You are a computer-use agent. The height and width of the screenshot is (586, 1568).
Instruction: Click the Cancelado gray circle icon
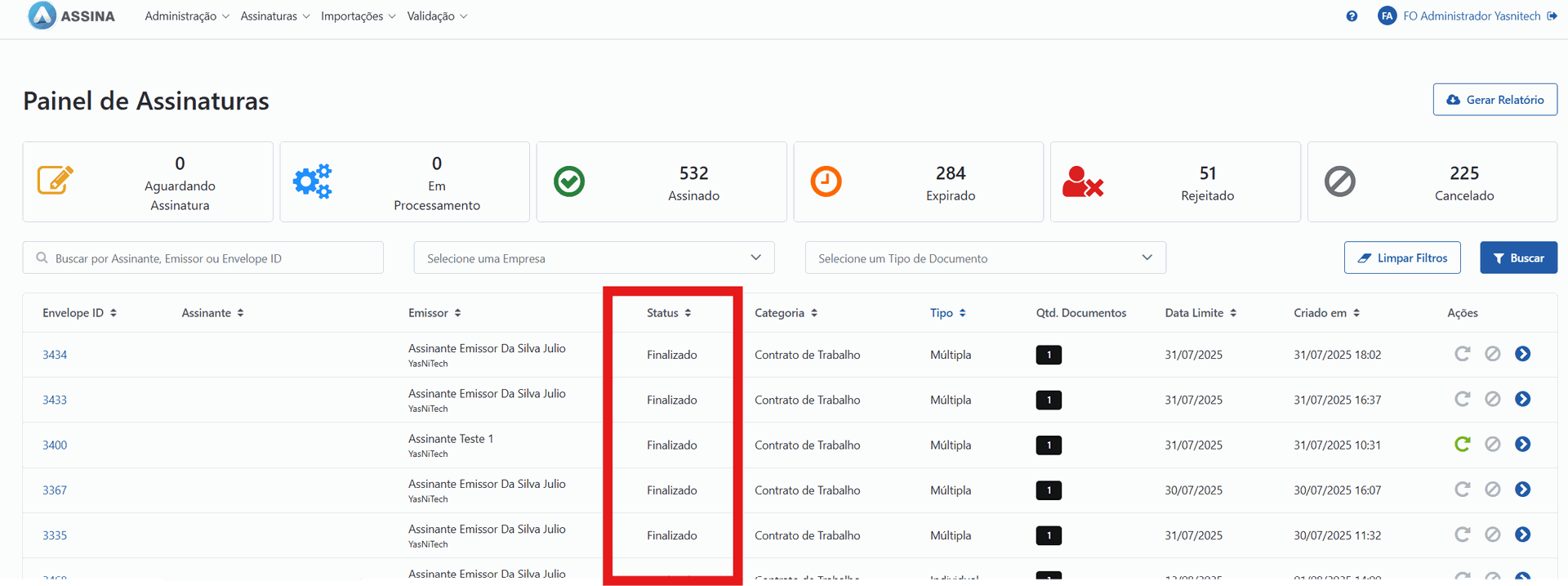point(1339,181)
